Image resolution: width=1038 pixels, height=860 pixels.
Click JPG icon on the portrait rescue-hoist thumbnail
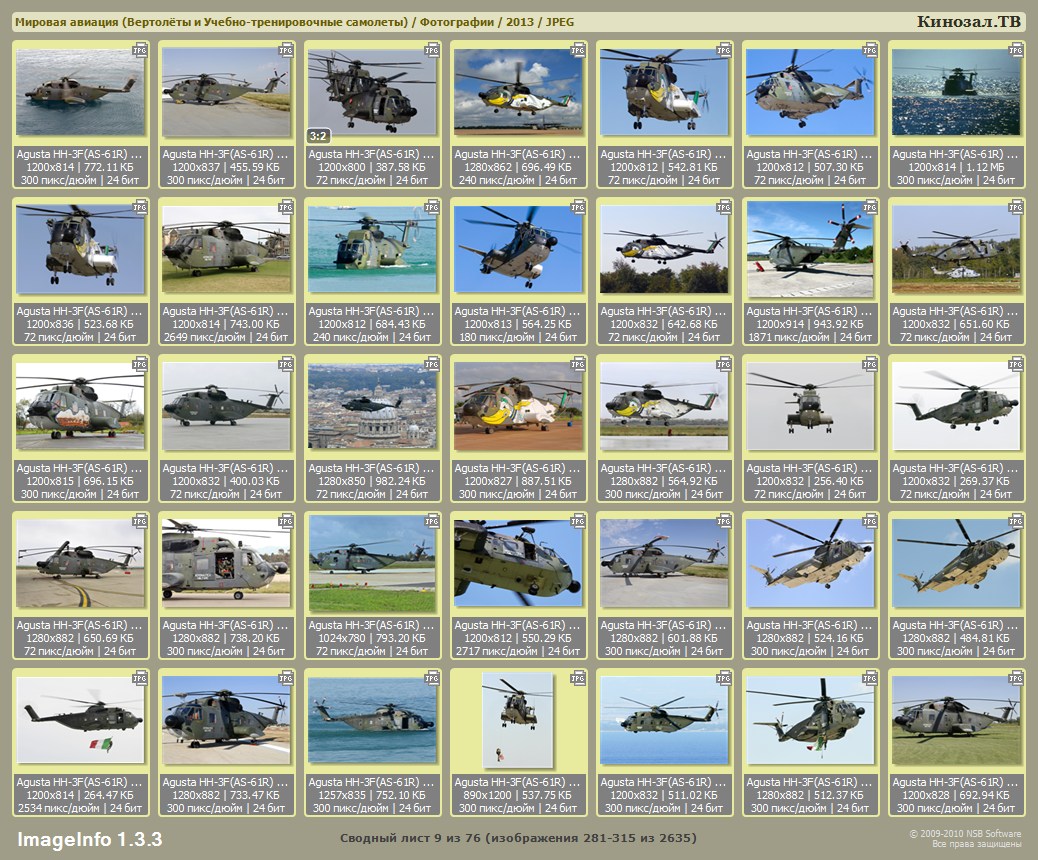578,678
